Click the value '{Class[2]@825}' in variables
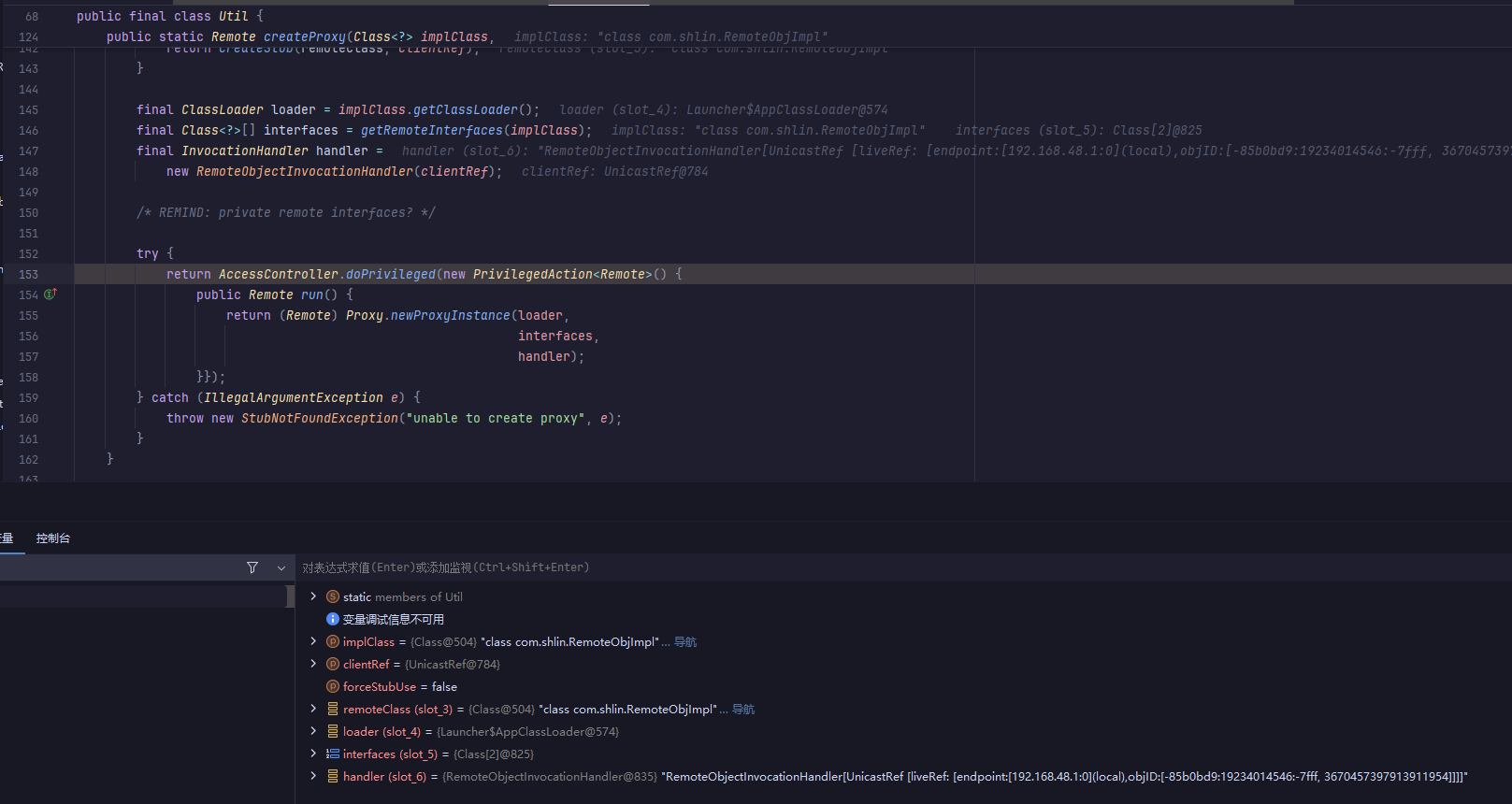The image size is (1512, 804). tap(494, 754)
